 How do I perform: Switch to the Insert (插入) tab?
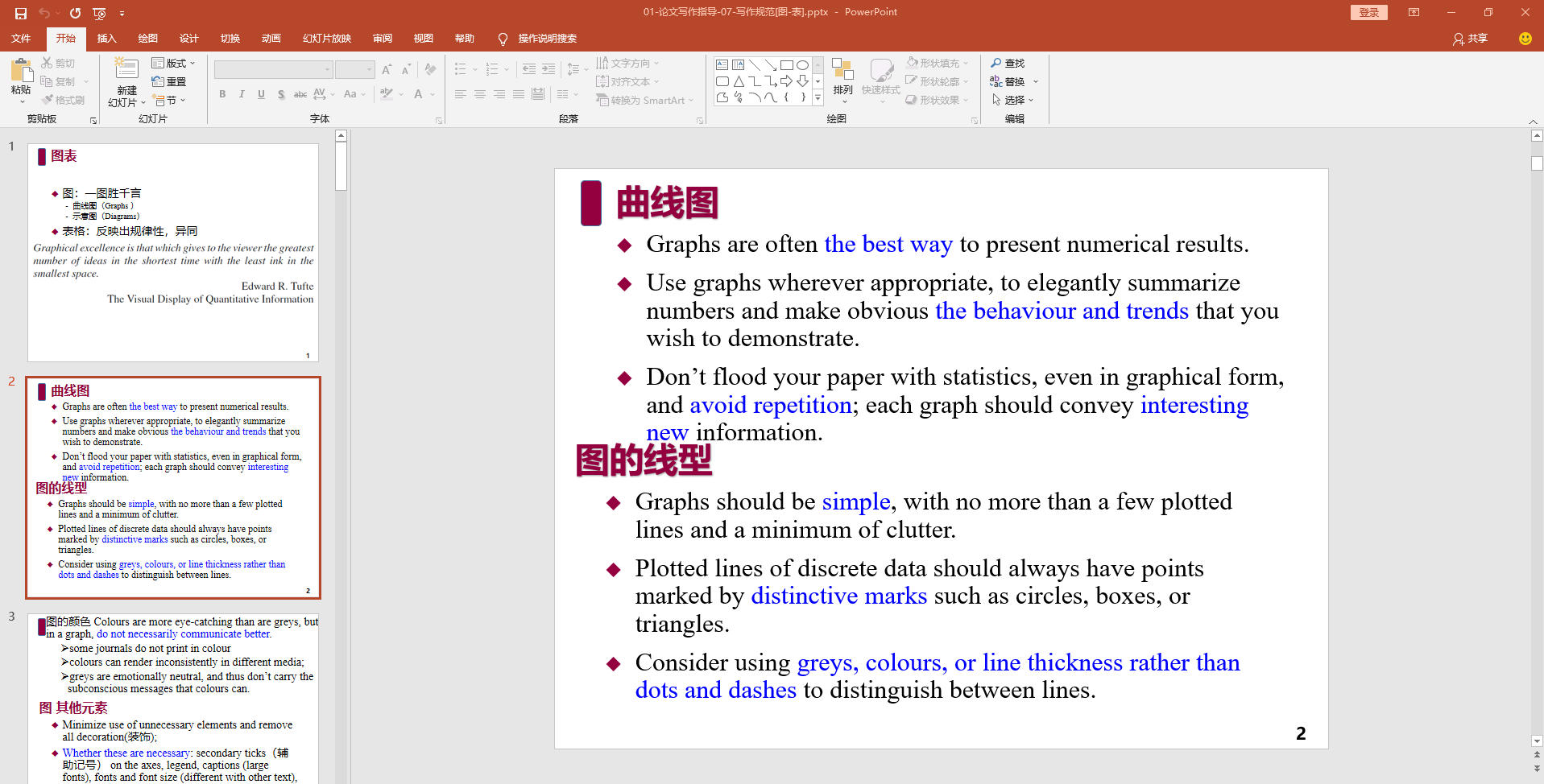pos(106,39)
